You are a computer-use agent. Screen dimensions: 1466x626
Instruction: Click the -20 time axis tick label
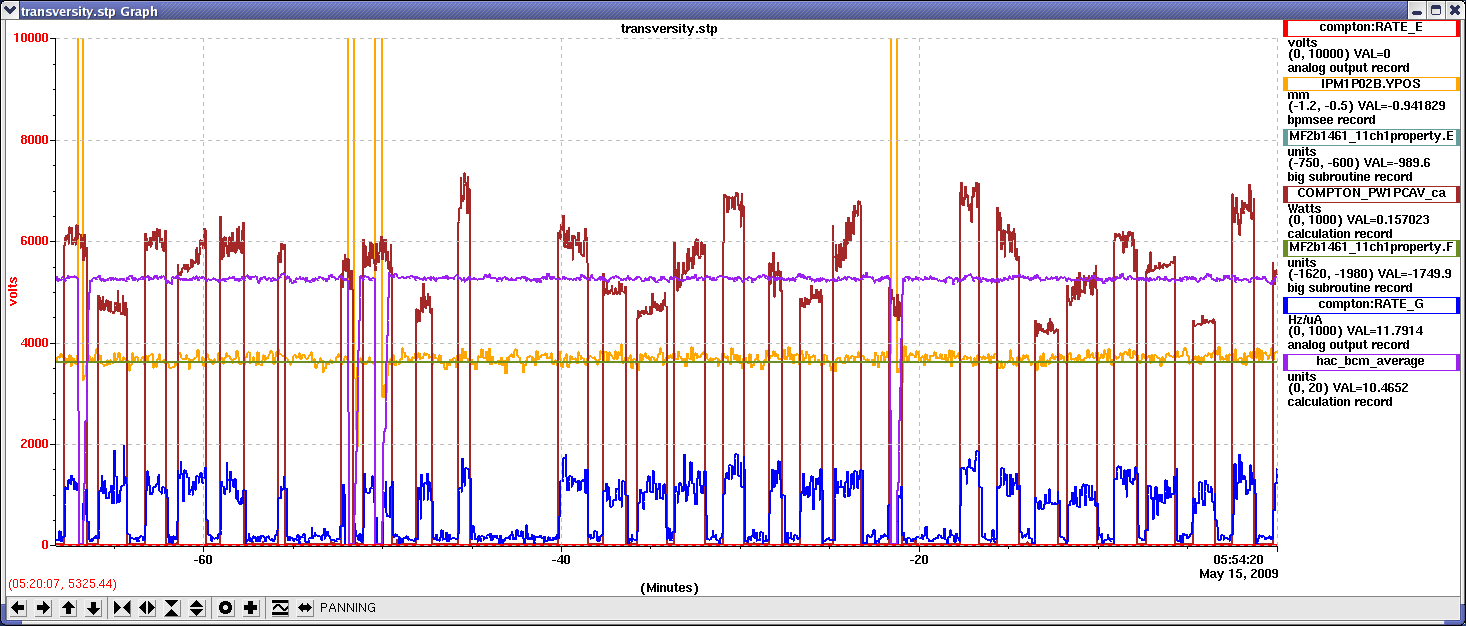(x=919, y=560)
